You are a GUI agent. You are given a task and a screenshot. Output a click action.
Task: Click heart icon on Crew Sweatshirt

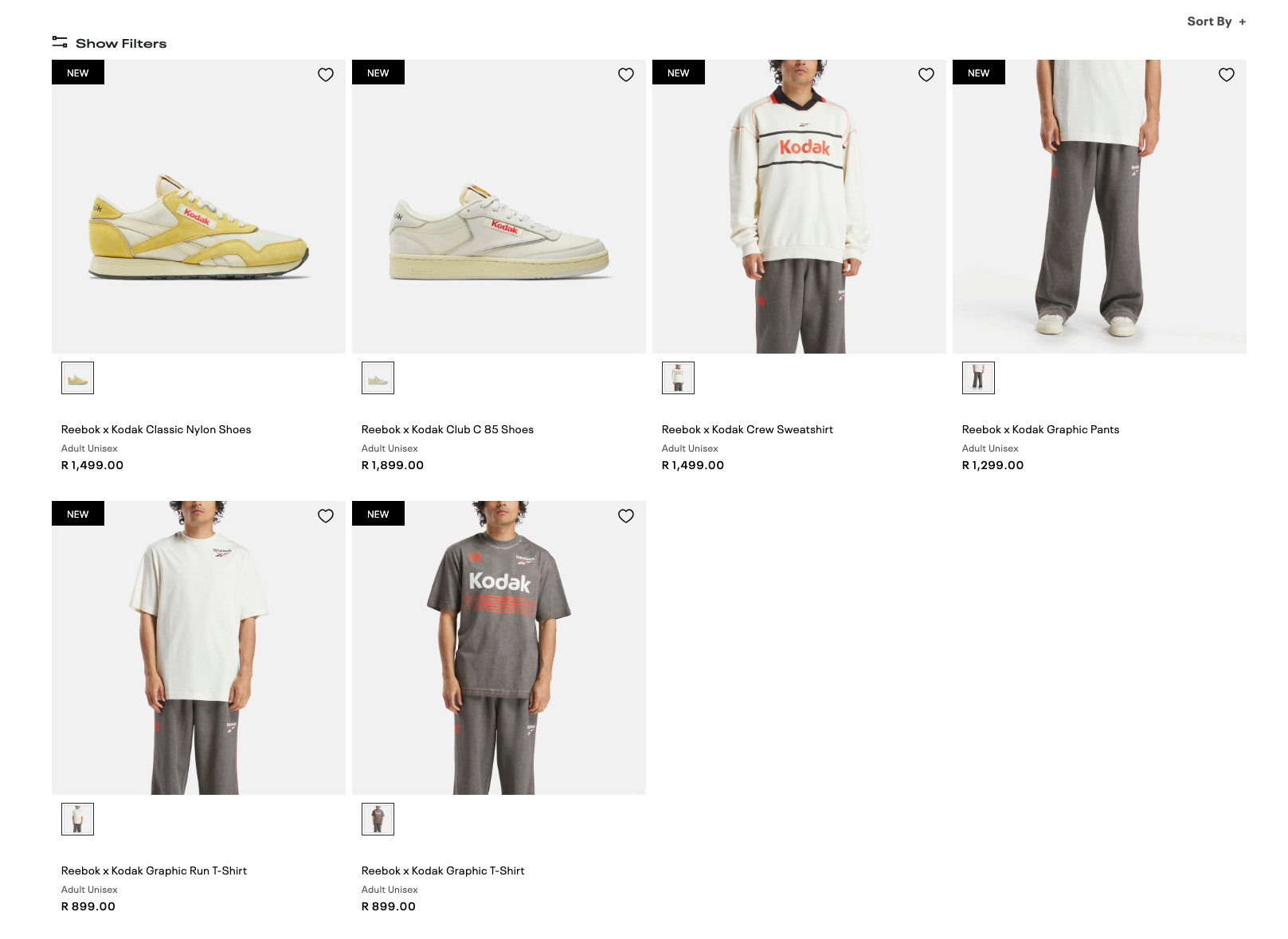pos(926,75)
